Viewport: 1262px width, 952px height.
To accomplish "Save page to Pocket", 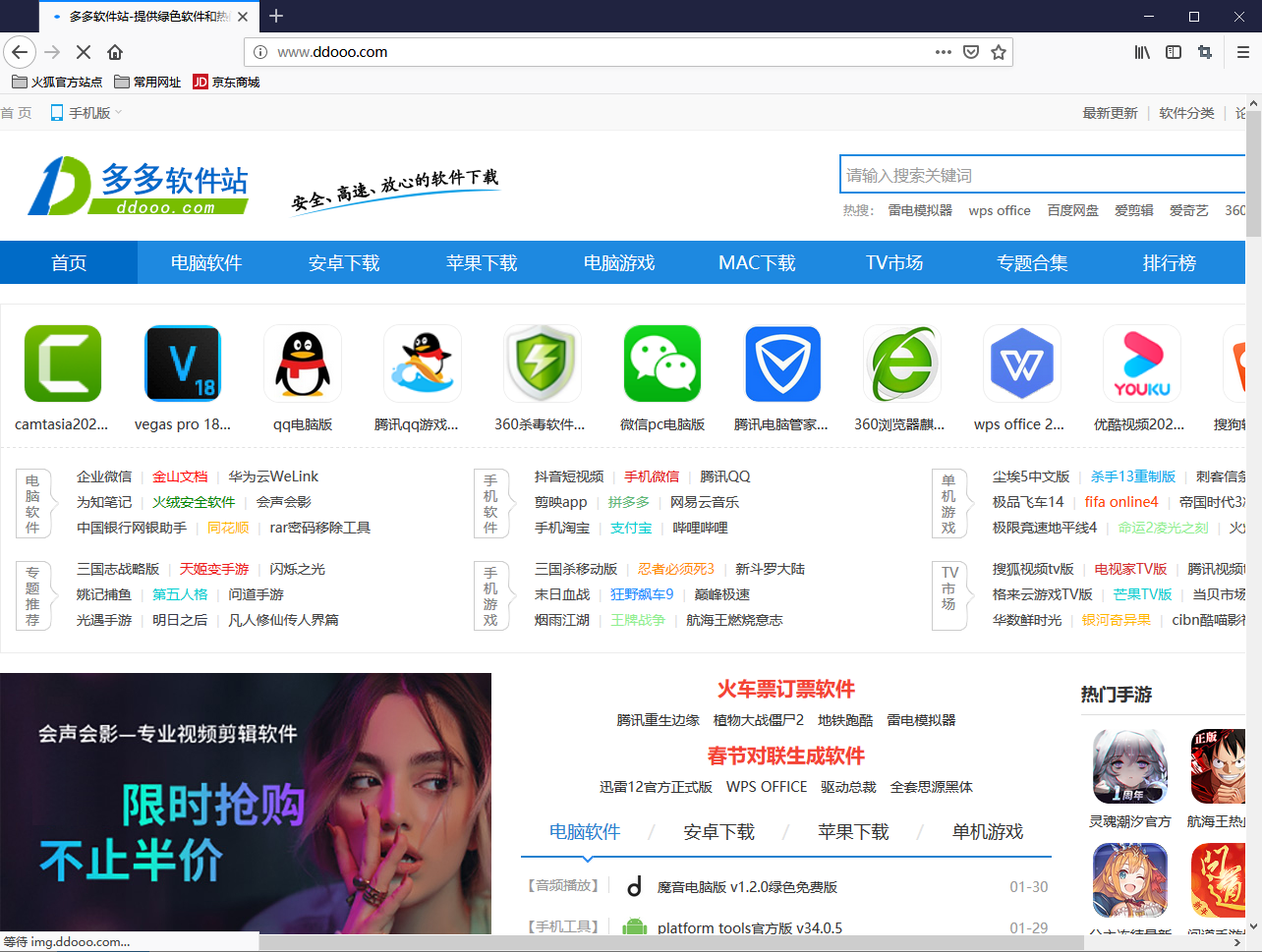I will 971,52.
